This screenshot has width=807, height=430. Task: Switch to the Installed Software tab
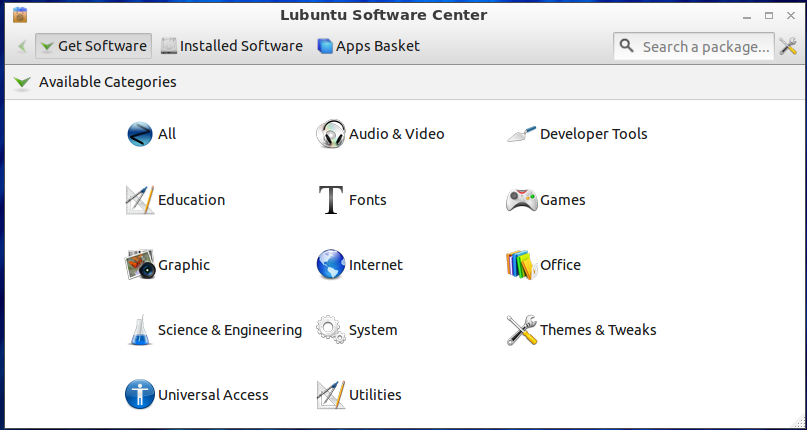pos(231,46)
